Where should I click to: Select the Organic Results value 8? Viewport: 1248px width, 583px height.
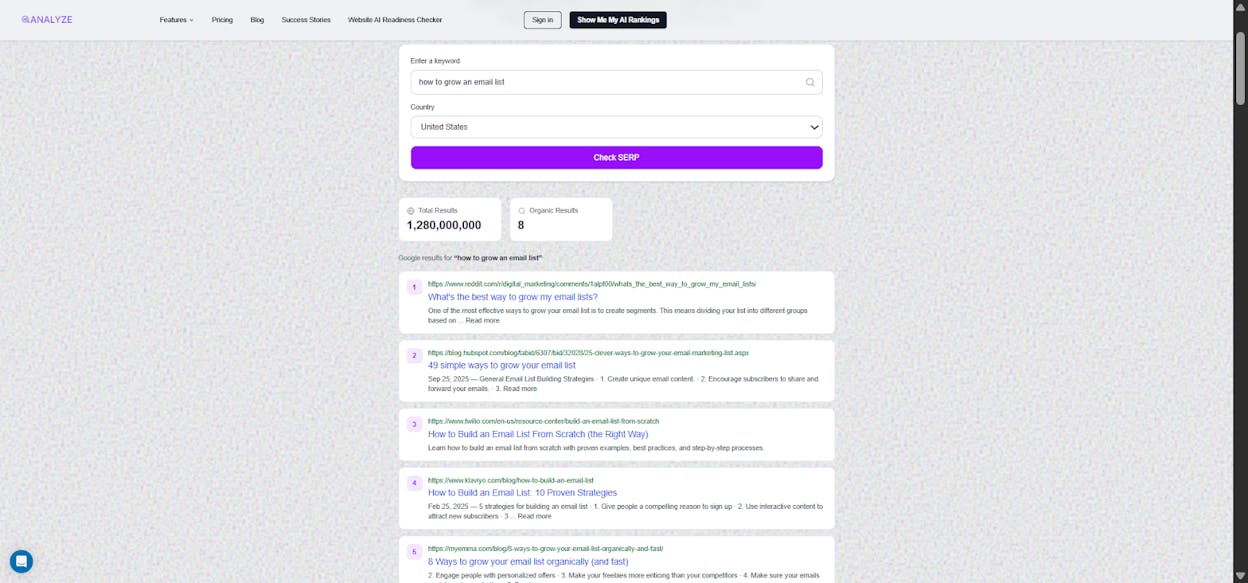[x=520, y=225]
